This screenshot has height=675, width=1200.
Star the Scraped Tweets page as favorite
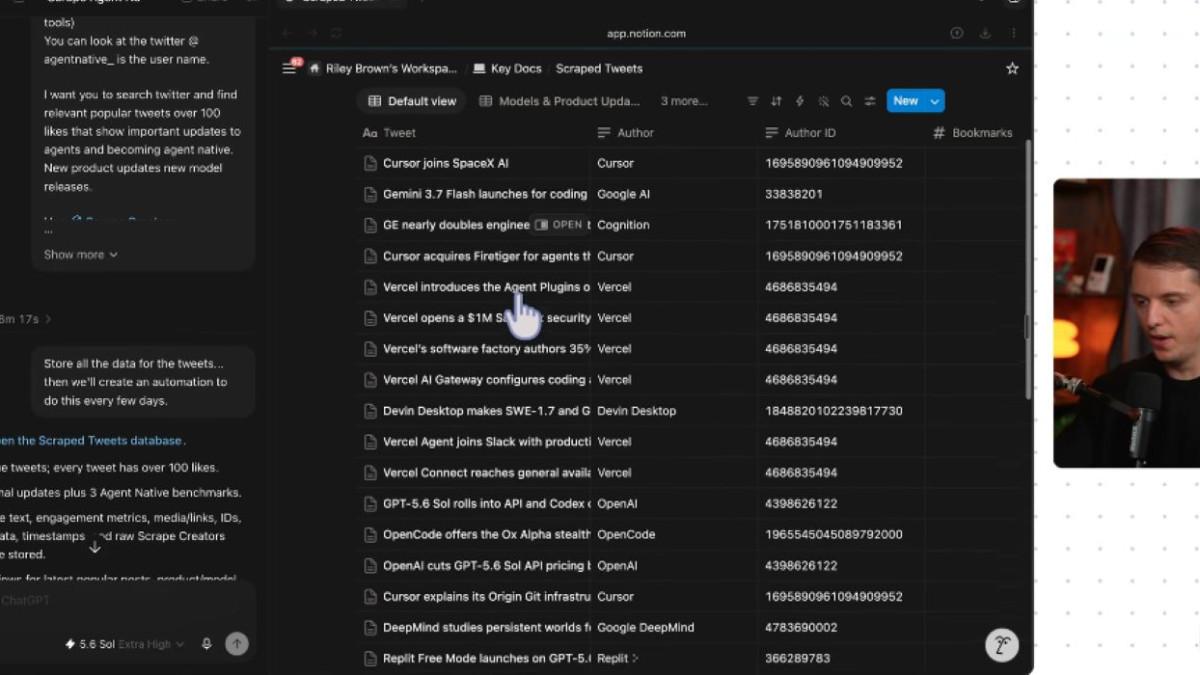(1012, 68)
